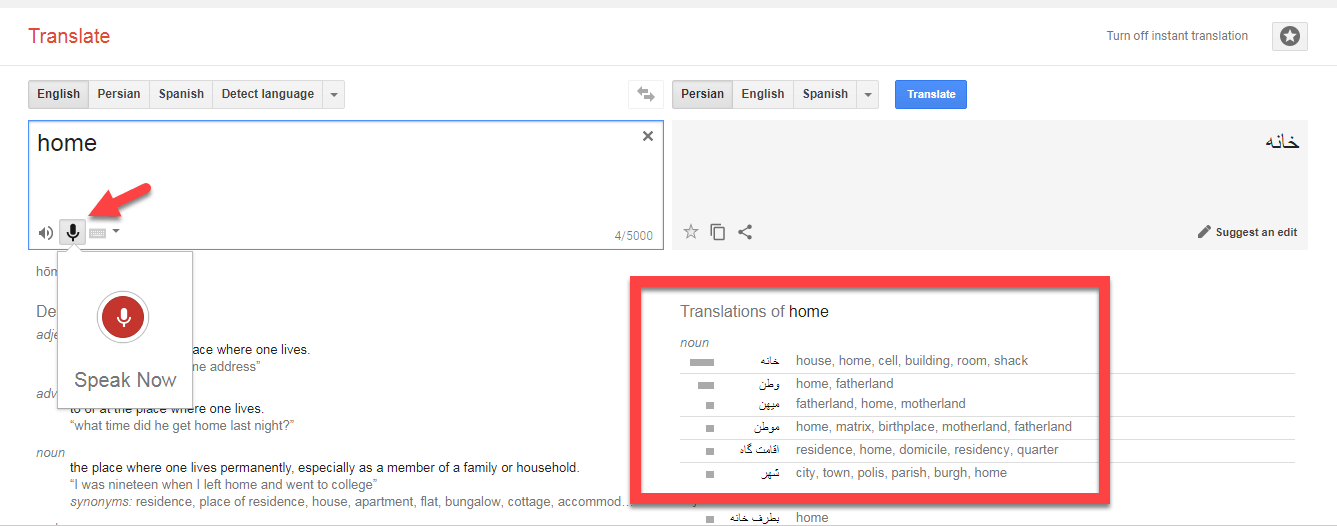Choose Detect language for the source
The height and width of the screenshot is (526, 1337).
[267, 94]
